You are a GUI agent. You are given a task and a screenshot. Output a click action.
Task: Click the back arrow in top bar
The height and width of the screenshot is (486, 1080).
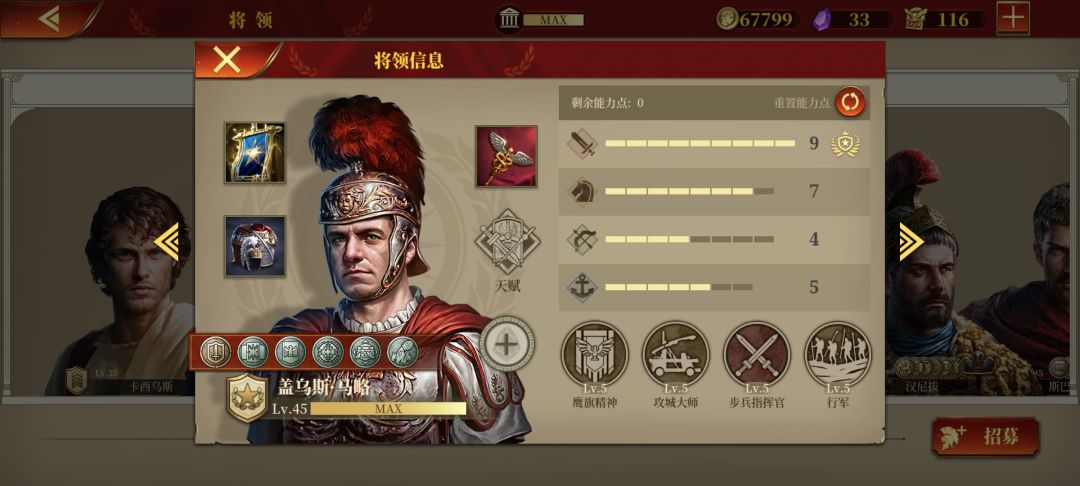pos(50,19)
